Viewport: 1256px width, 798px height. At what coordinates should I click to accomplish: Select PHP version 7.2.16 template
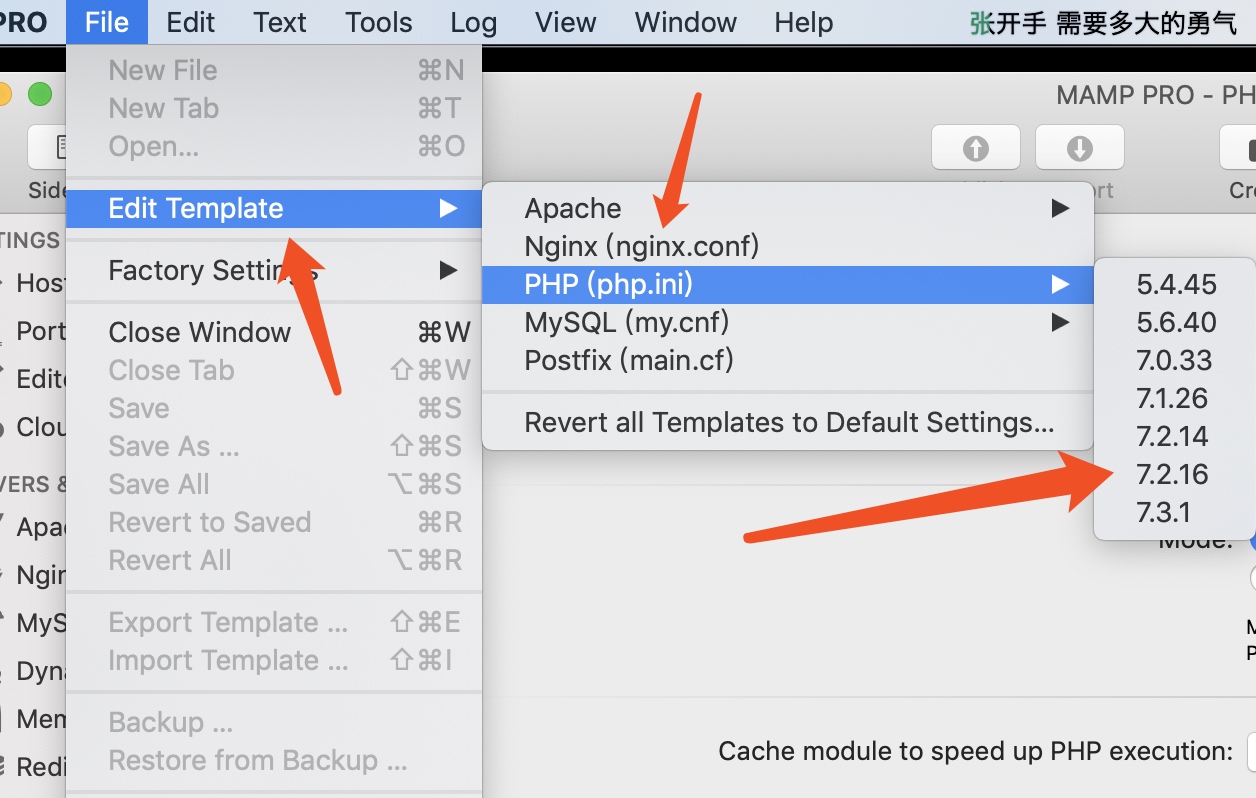(x=1173, y=474)
